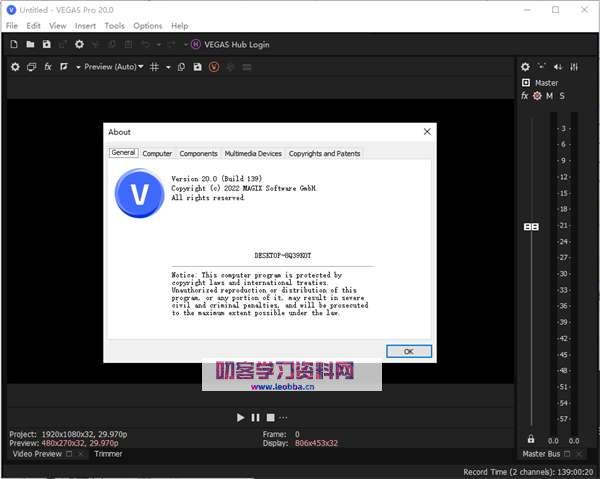
Task: Switch to the Multimedia Devices tab
Action: [x=253, y=153]
